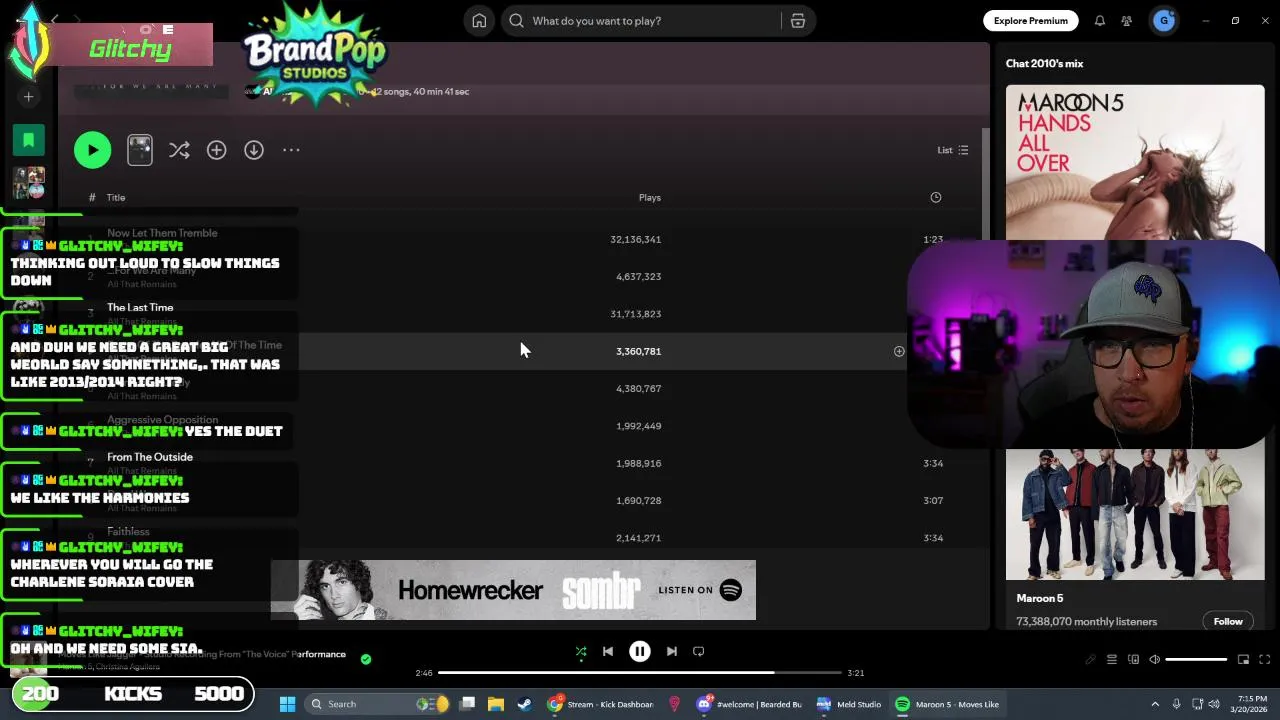Adjust the volume slider
Image resolution: width=1280 pixels, height=720 pixels.
[x=1196, y=660]
